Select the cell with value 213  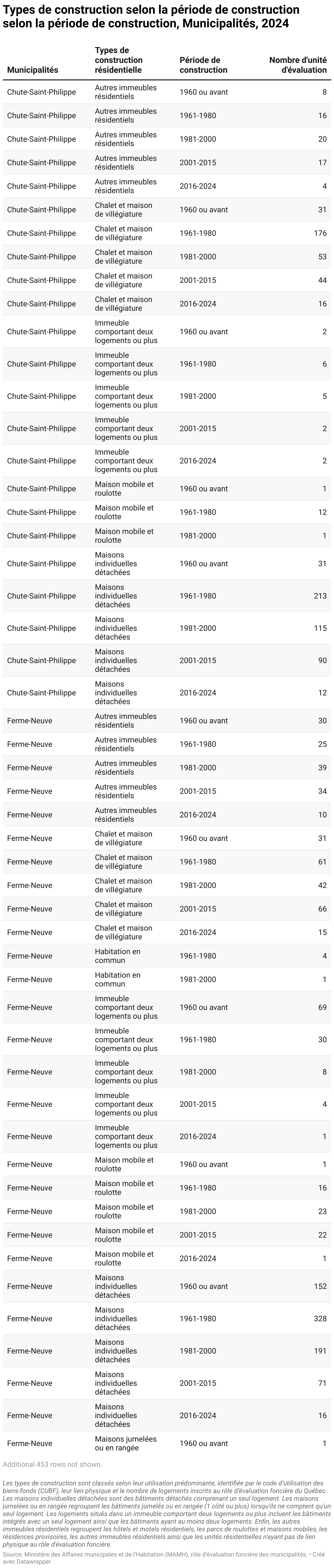[x=320, y=596]
